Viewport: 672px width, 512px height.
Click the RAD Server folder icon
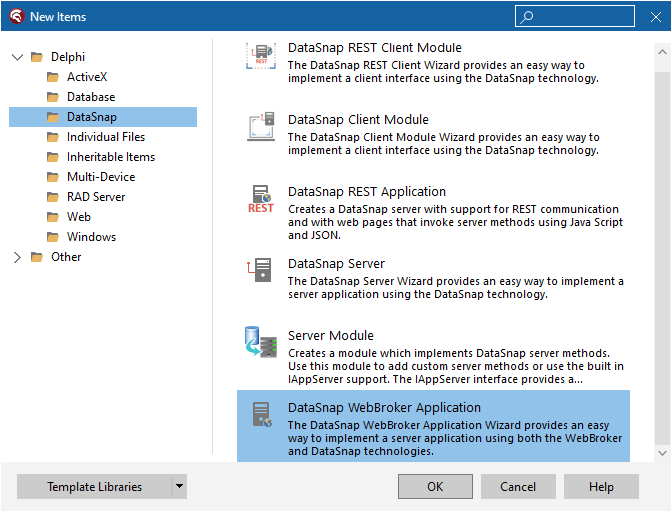pyautogui.click(x=53, y=197)
